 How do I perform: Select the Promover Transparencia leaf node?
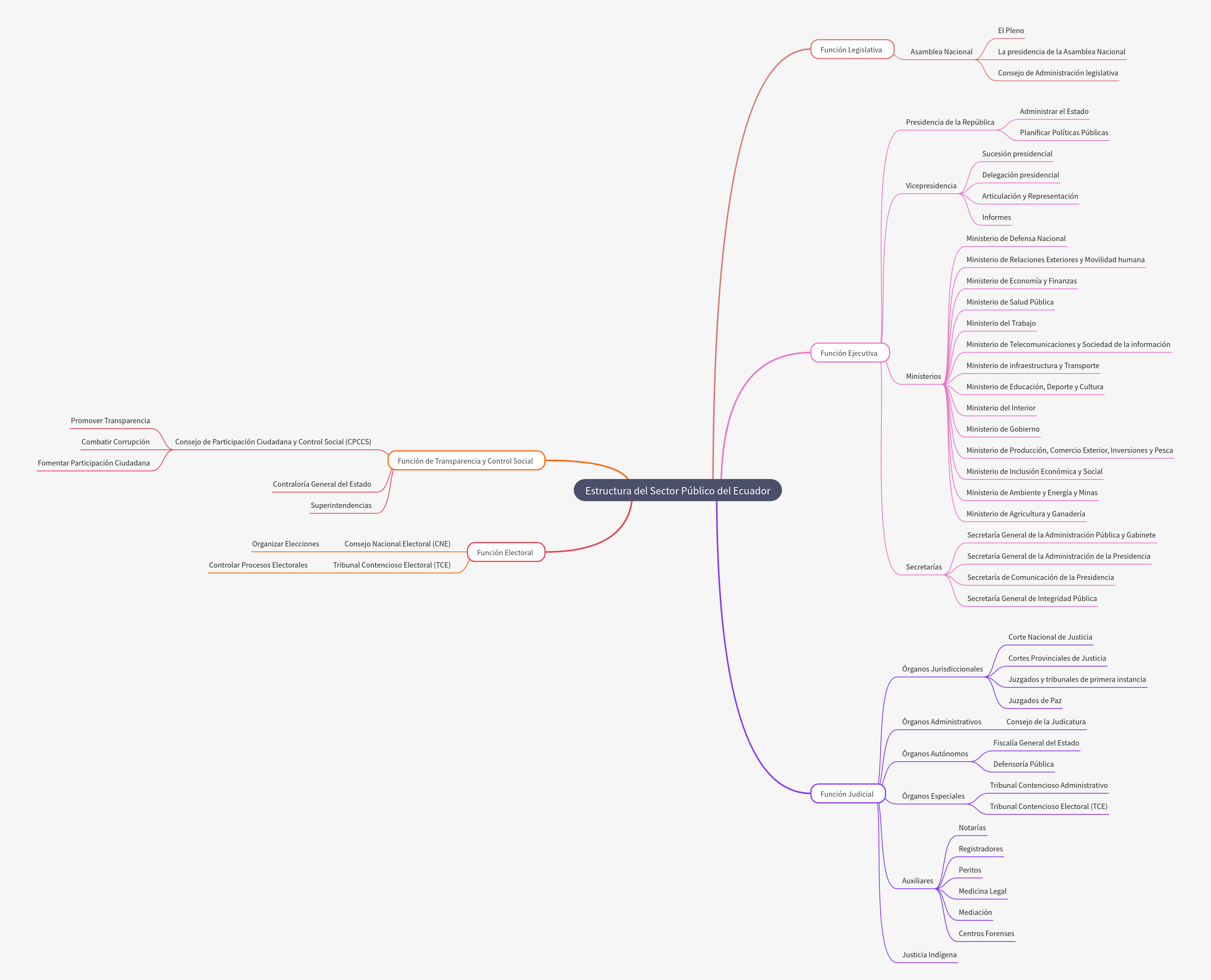tap(110, 420)
